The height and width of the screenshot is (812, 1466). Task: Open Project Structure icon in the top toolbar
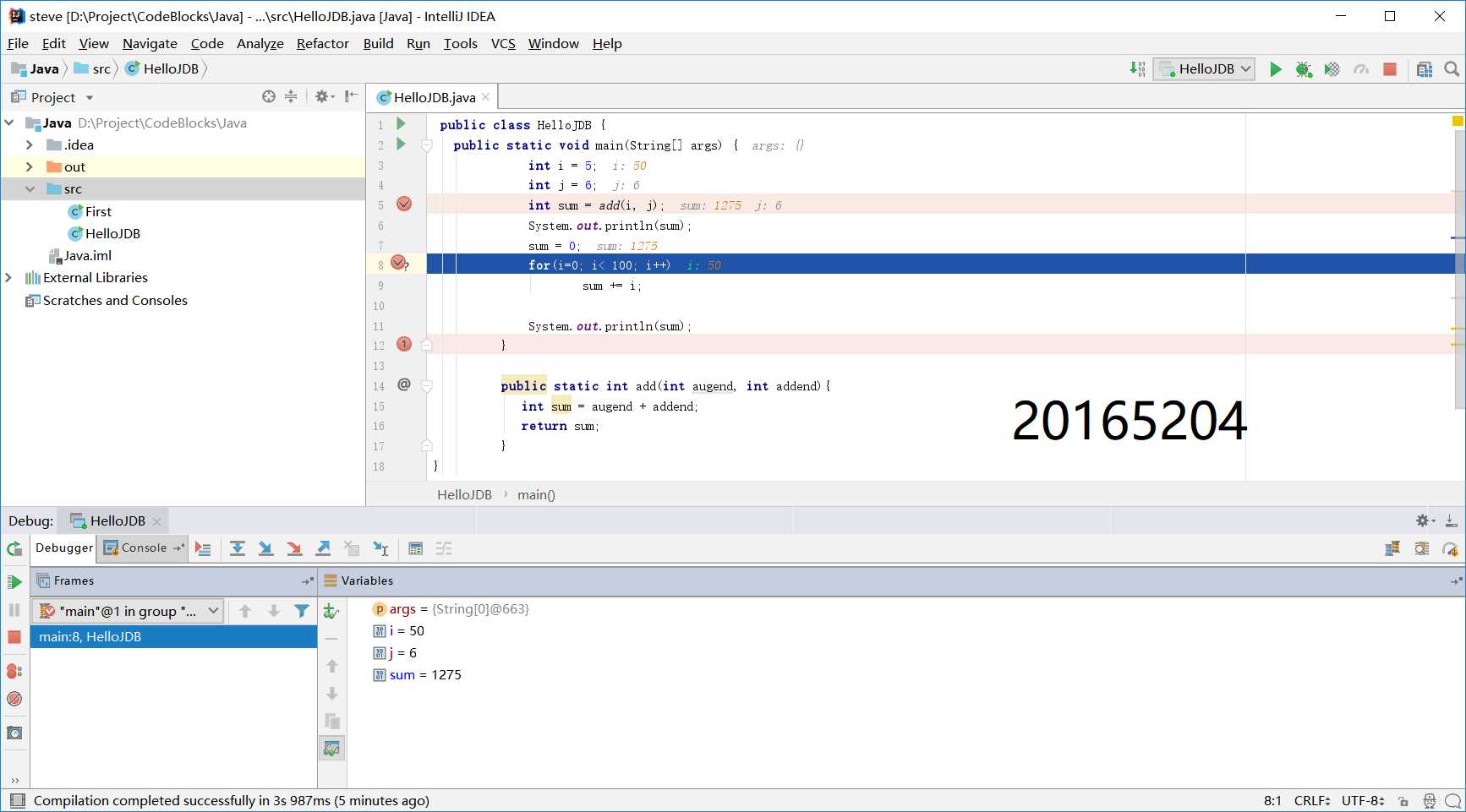coord(1425,69)
